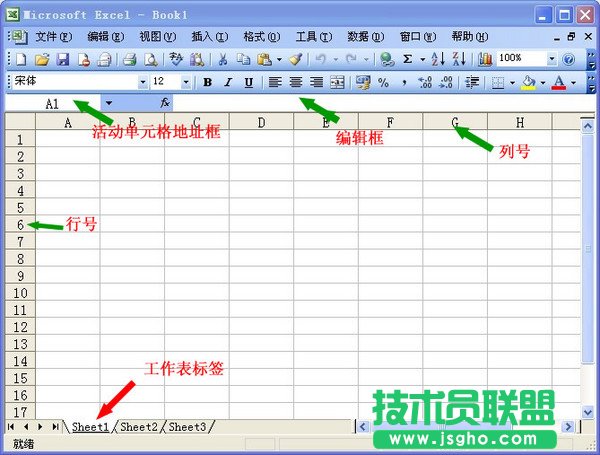Open the font name dropdown (宋体)
600x455 pixels.
pyautogui.click(x=143, y=82)
